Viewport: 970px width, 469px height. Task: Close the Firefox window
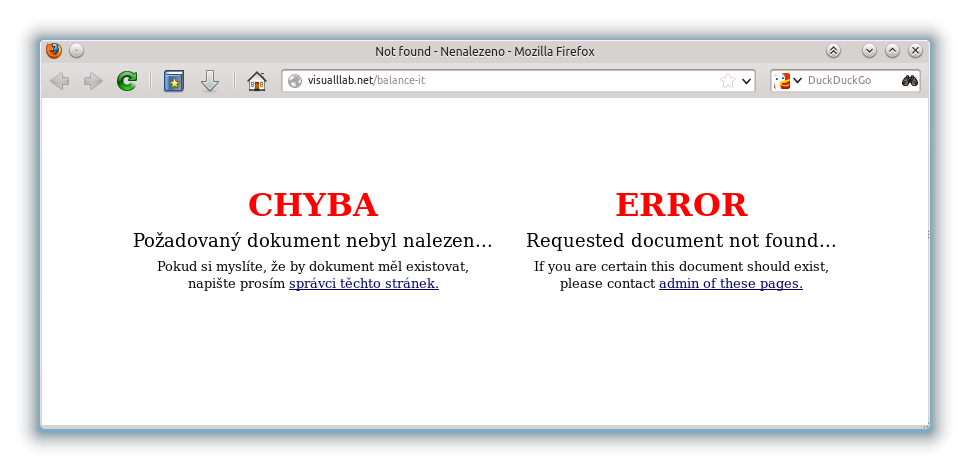[x=916, y=51]
